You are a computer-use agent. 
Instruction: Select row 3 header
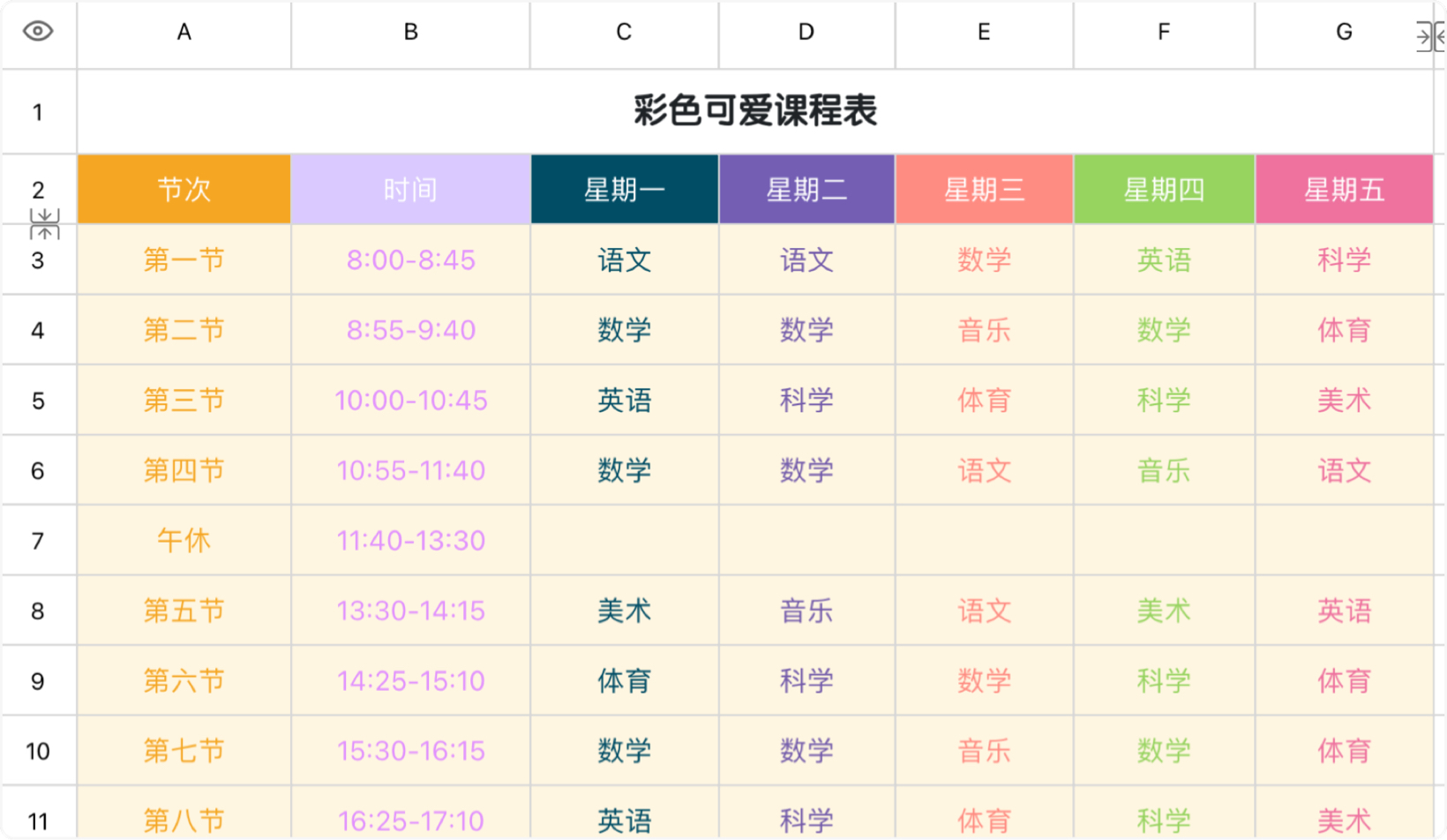(x=38, y=260)
